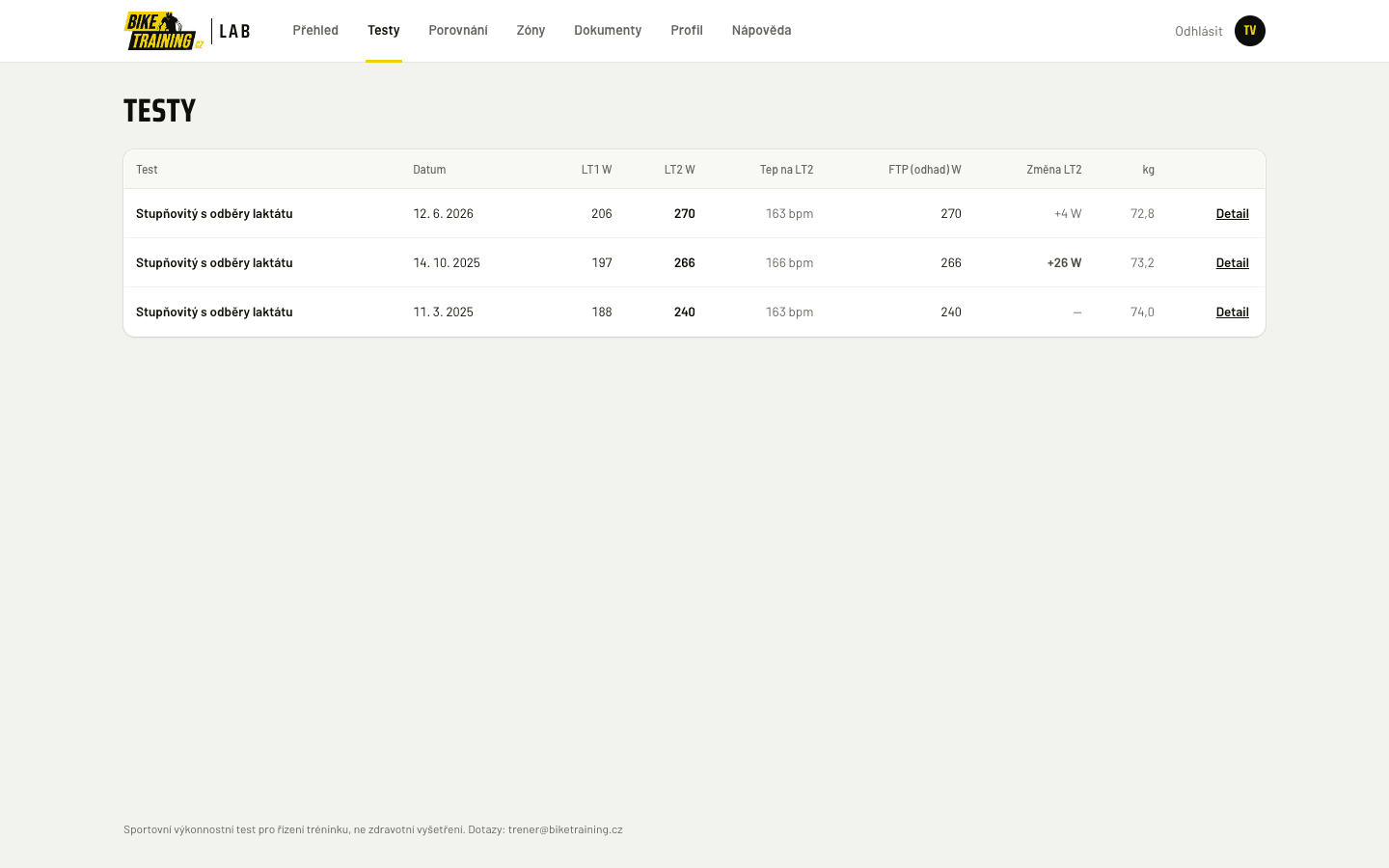
Task: Click the FTP (odhad) W column header
Action: click(925, 170)
